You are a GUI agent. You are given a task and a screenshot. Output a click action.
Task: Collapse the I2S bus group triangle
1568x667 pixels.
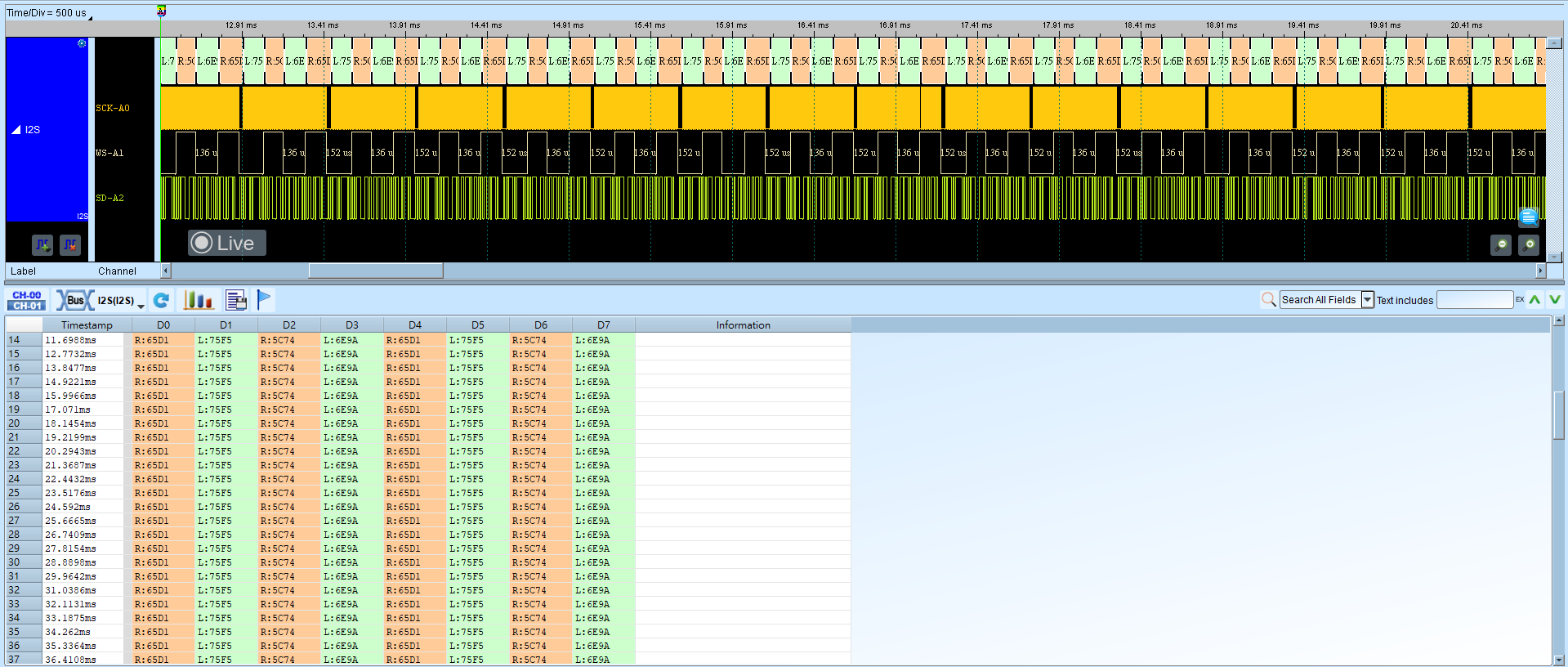pos(16,129)
